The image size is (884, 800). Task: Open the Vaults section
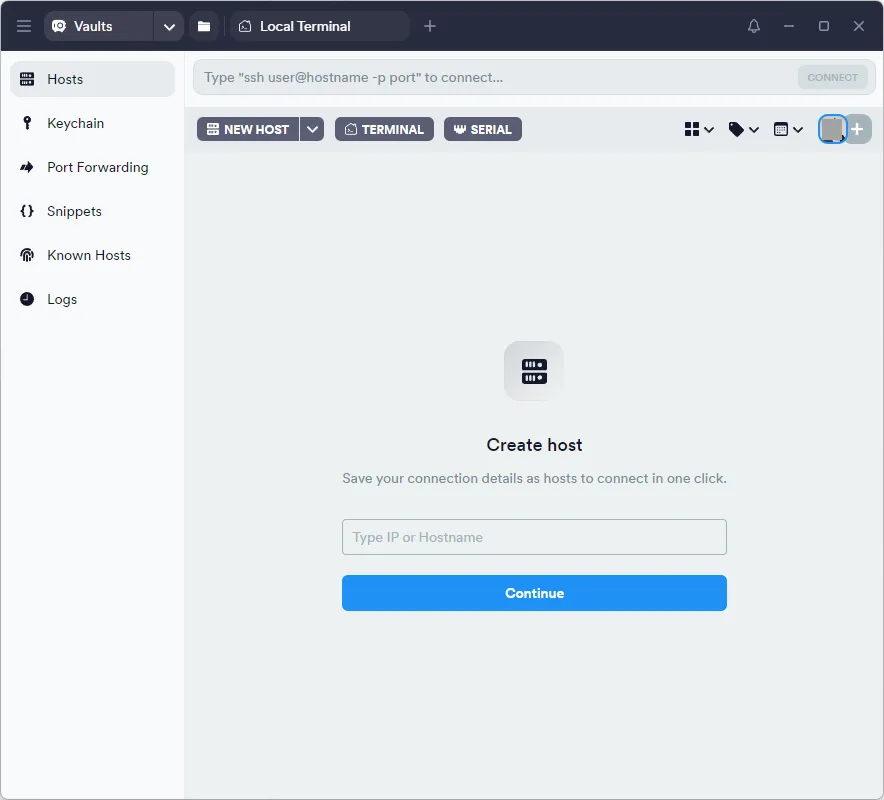[98, 26]
